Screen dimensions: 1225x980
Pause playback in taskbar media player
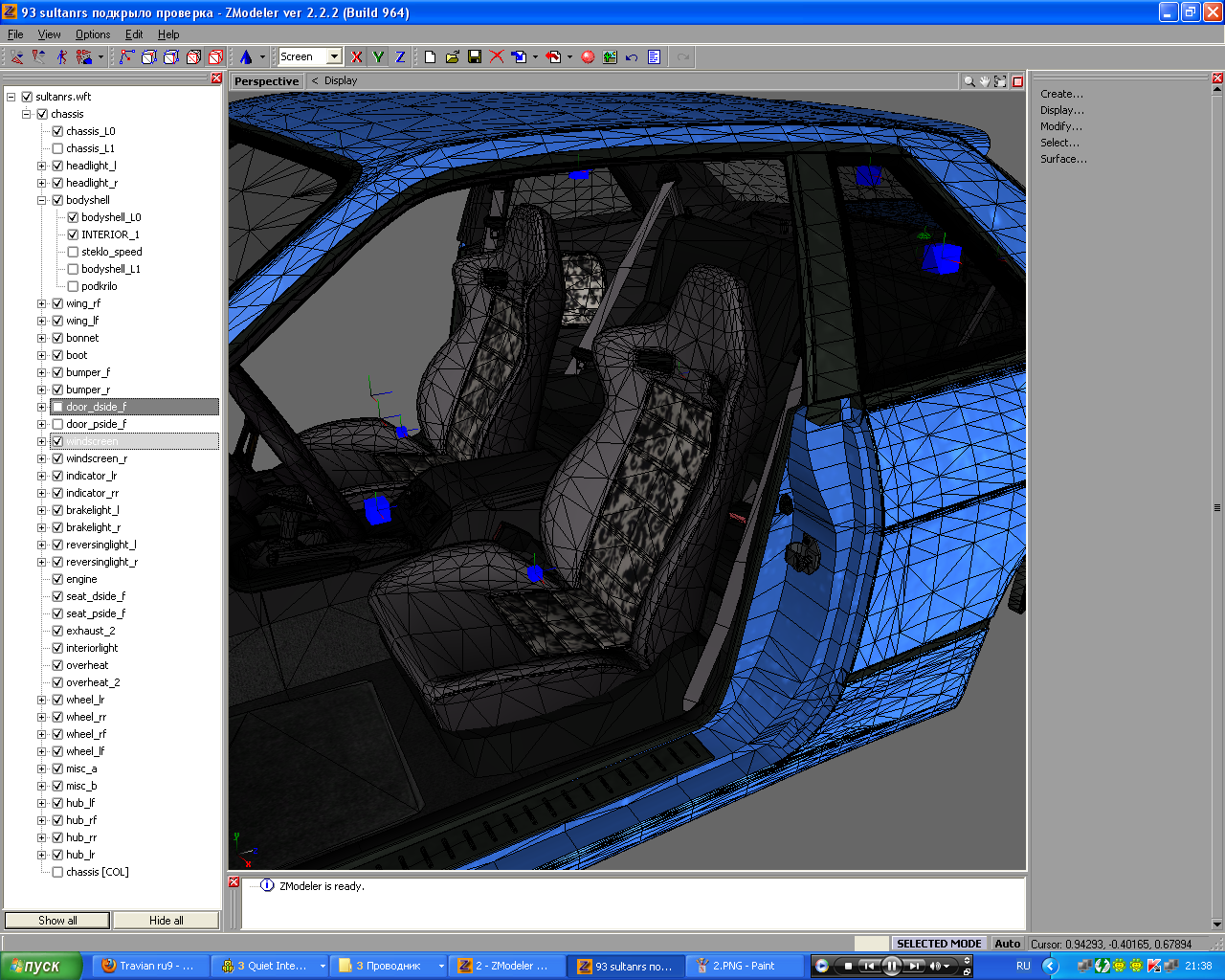891,966
